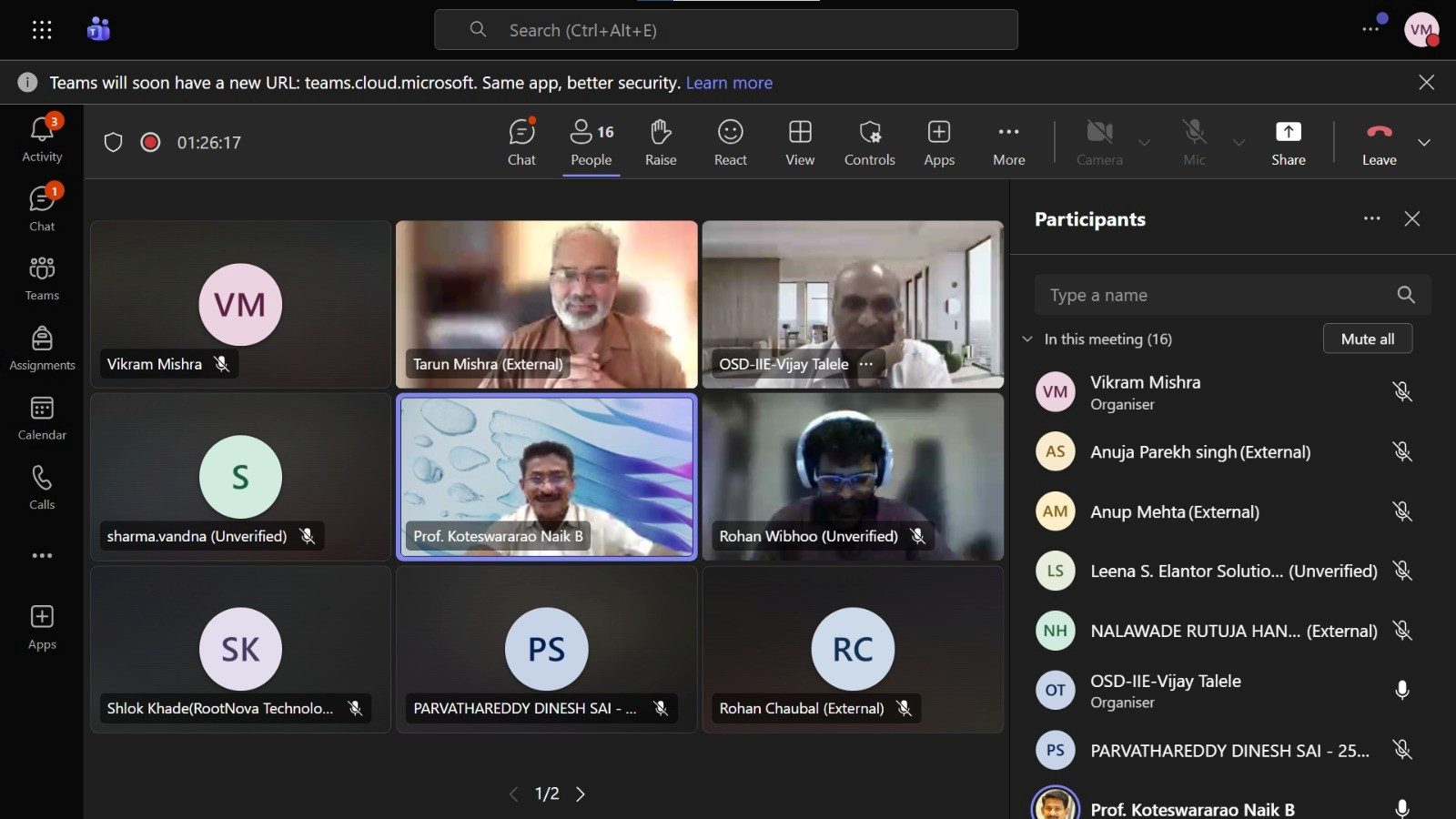This screenshot has width=1456, height=819.
Task: Expand the Camera options dropdown arrow
Action: pyautogui.click(x=1144, y=142)
